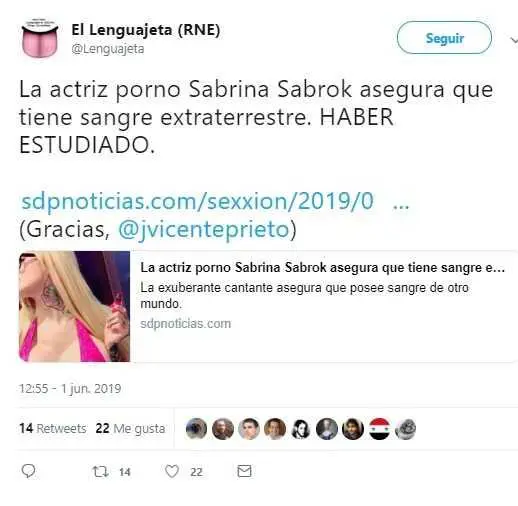518x506 pixels.
Task: Like the tweet with heart icon
Action: 172,471
